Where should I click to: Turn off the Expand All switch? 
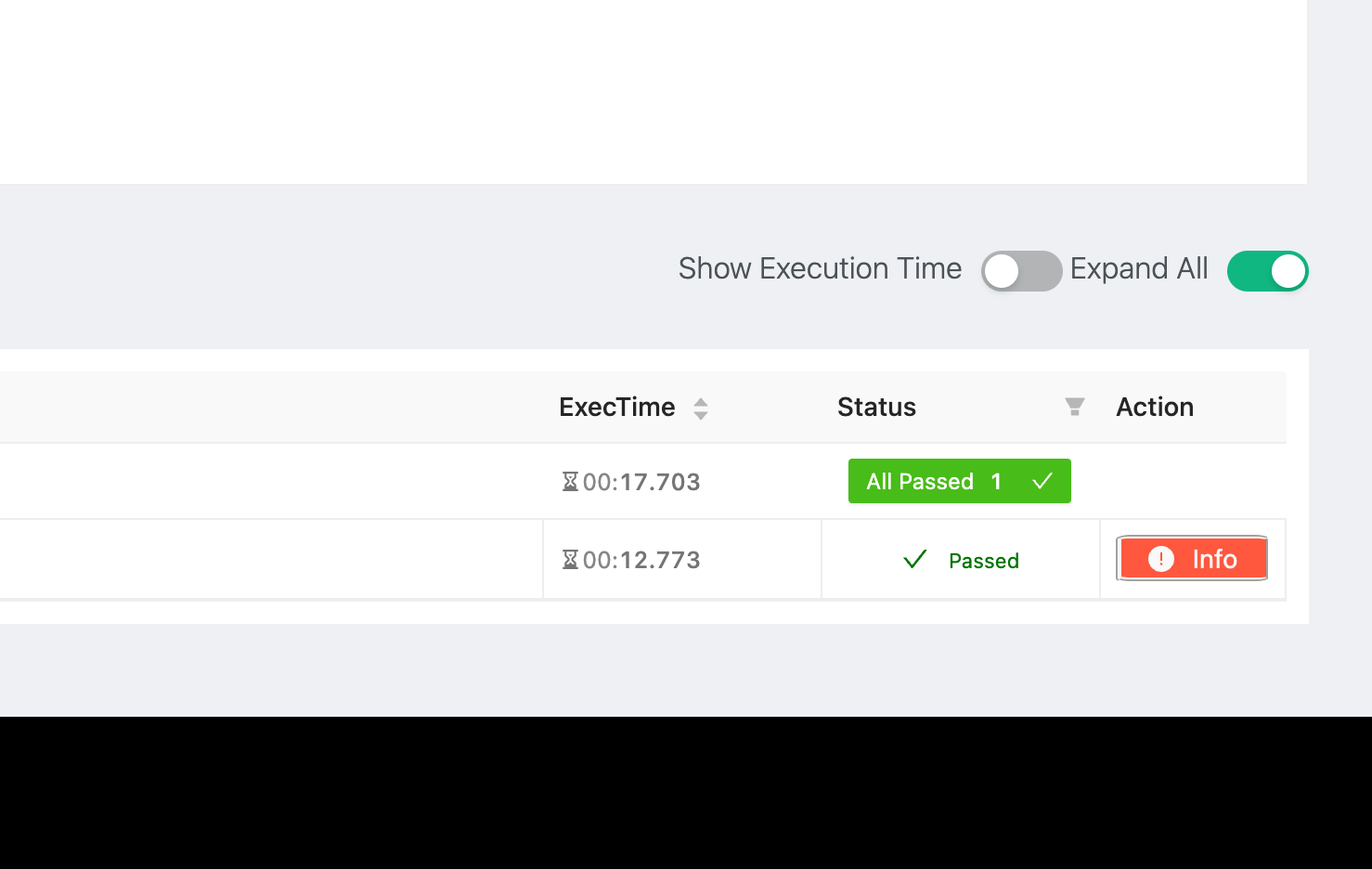click(1267, 271)
